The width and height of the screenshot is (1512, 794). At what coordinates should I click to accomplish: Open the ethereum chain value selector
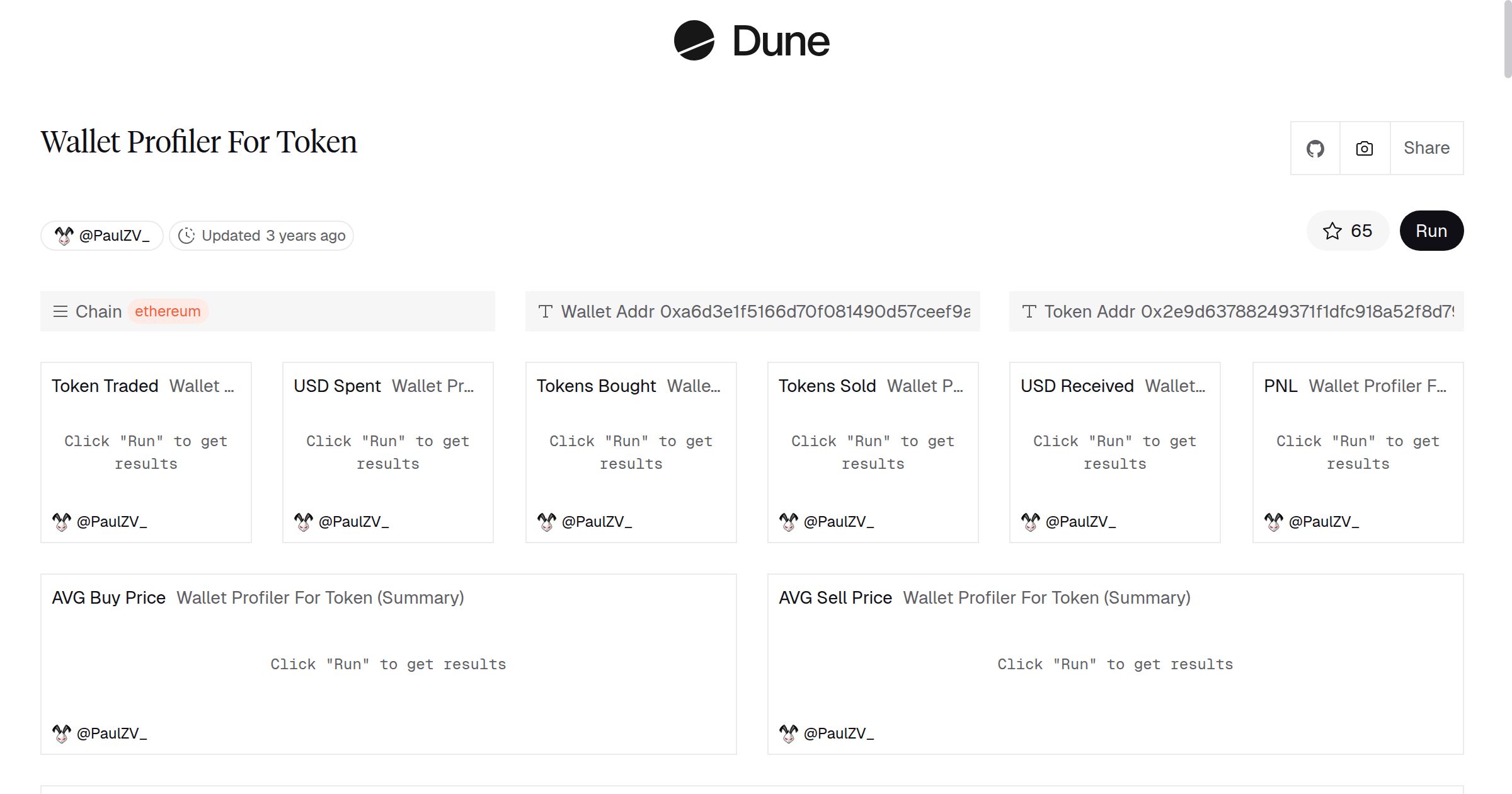click(168, 311)
